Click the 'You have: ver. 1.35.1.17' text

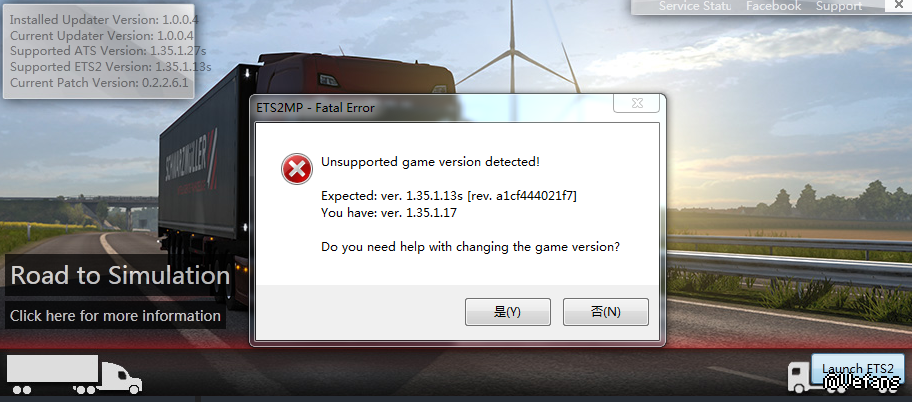pos(389,213)
